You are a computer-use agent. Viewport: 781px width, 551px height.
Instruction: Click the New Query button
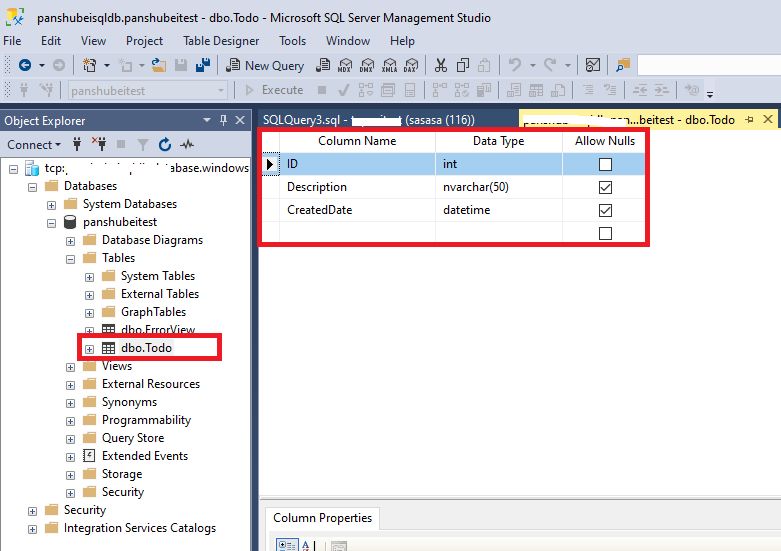coord(265,65)
